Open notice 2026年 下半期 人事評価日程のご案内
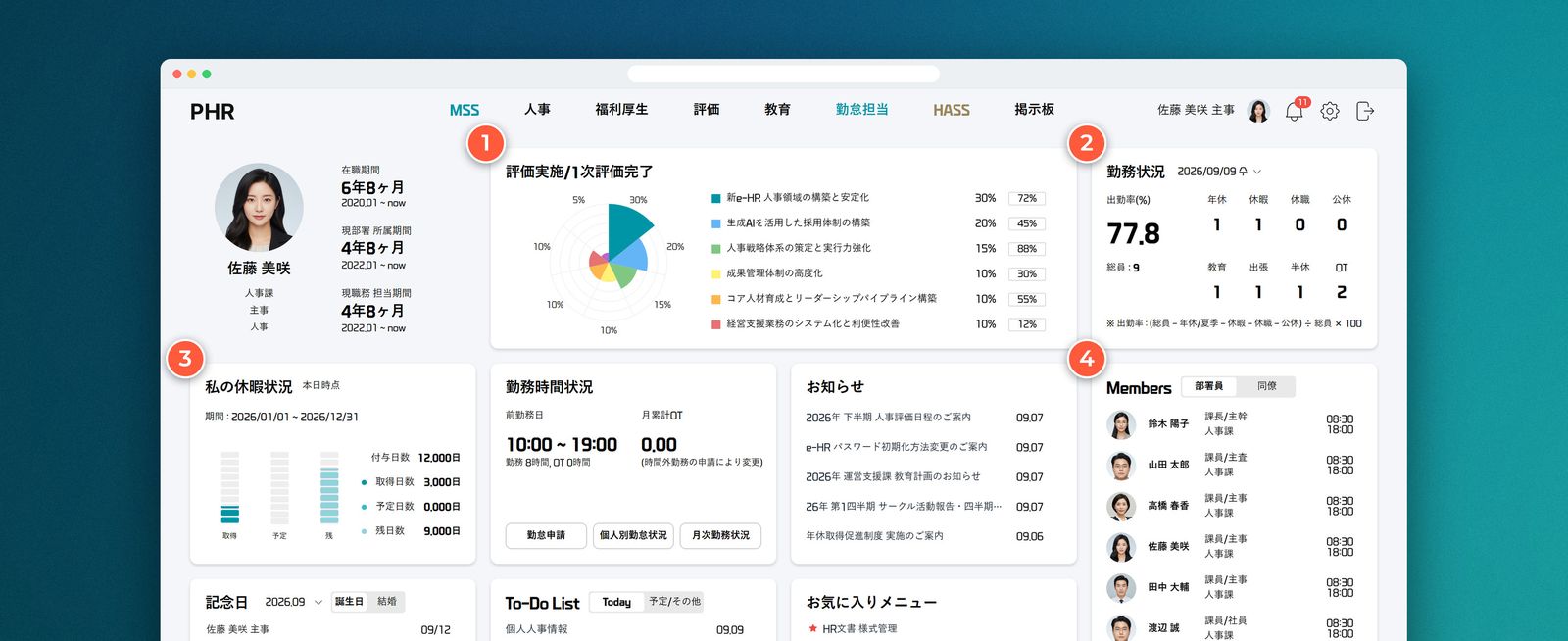Viewport: 1568px width, 641px height. (x=888, y=418)
